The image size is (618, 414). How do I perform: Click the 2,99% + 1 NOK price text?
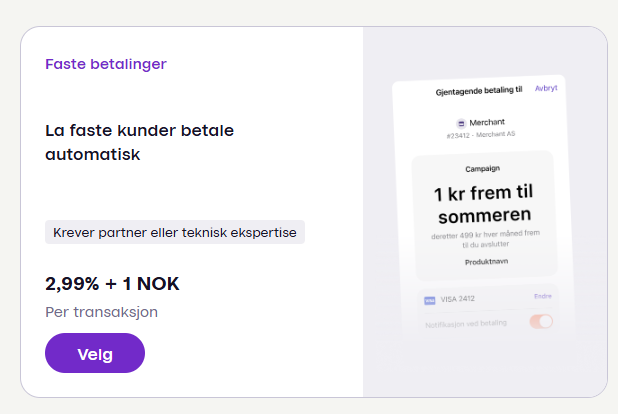click(x=112, y=283)
